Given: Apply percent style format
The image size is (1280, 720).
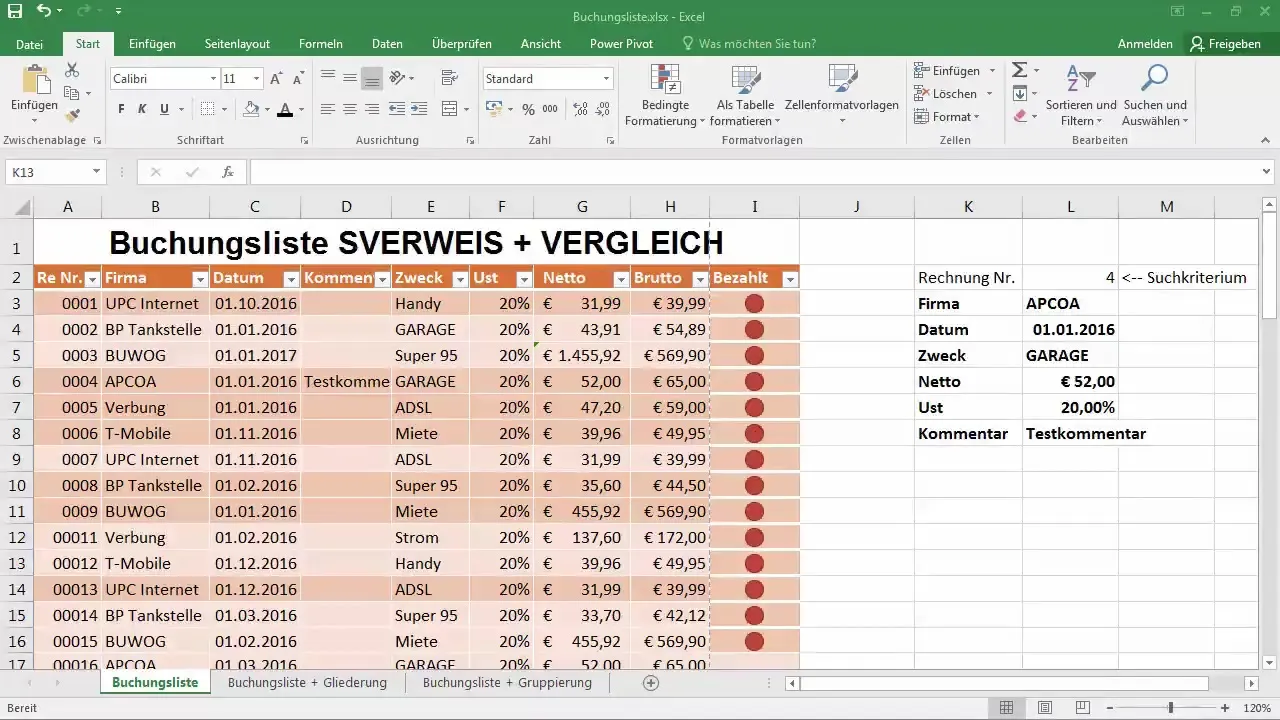Looking at the screenshot, I should (x=527, y=109).
